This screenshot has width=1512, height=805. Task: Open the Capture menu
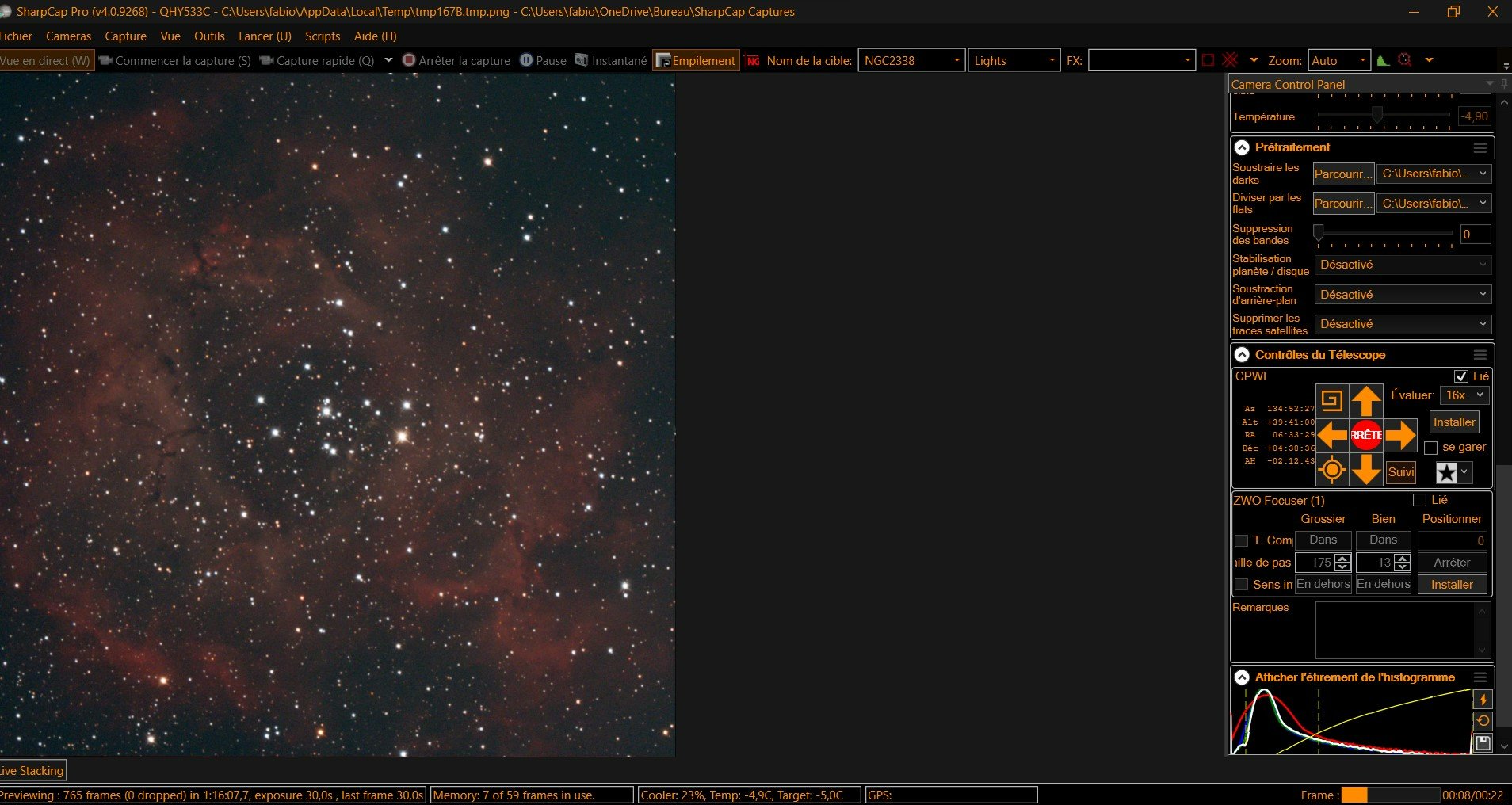tap(125, 36)
